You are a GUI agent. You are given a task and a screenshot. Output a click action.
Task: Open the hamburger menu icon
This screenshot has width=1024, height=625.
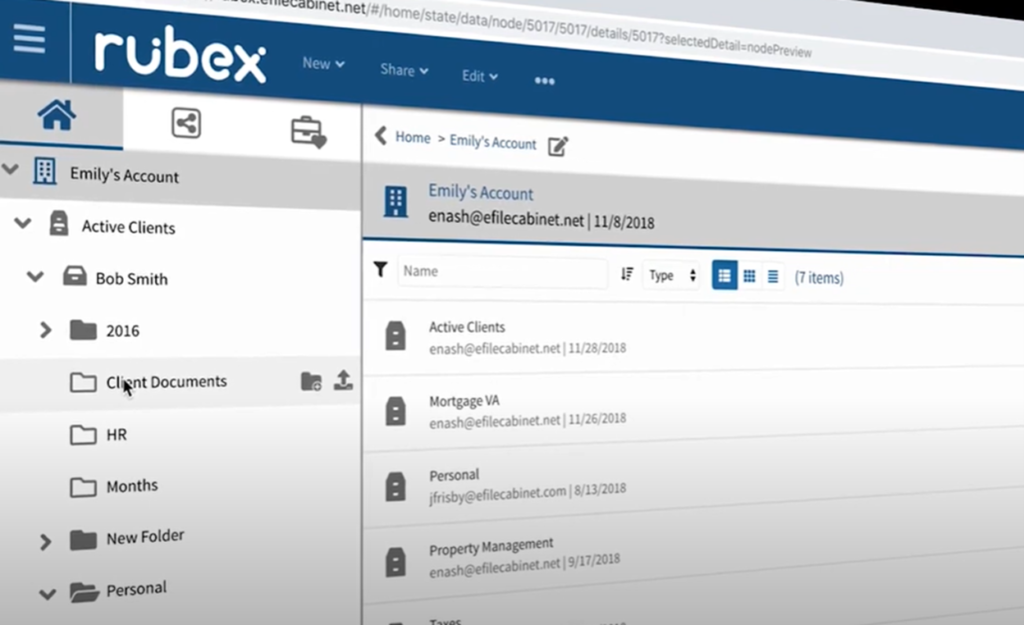(29, 38)
